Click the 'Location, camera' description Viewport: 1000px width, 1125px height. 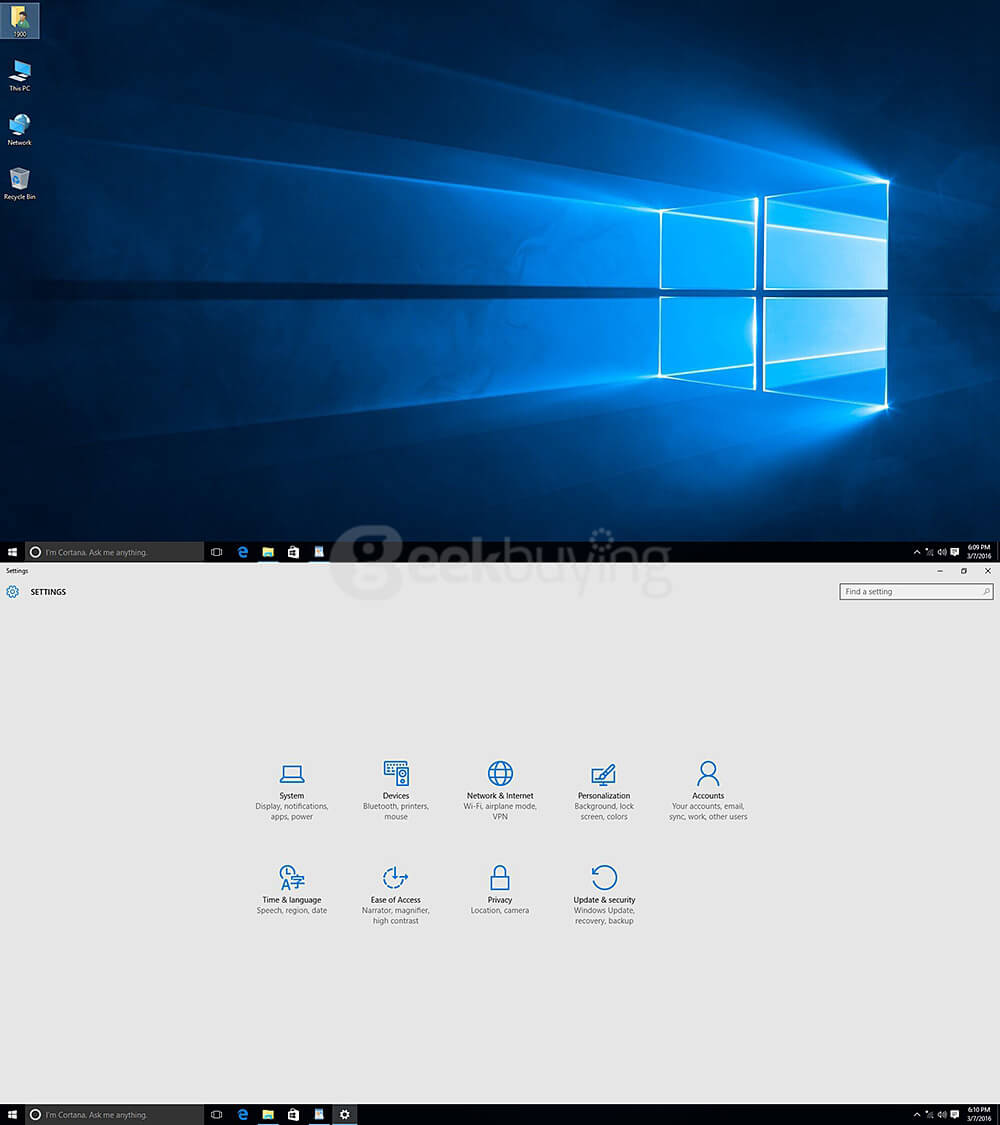point(500,910)
